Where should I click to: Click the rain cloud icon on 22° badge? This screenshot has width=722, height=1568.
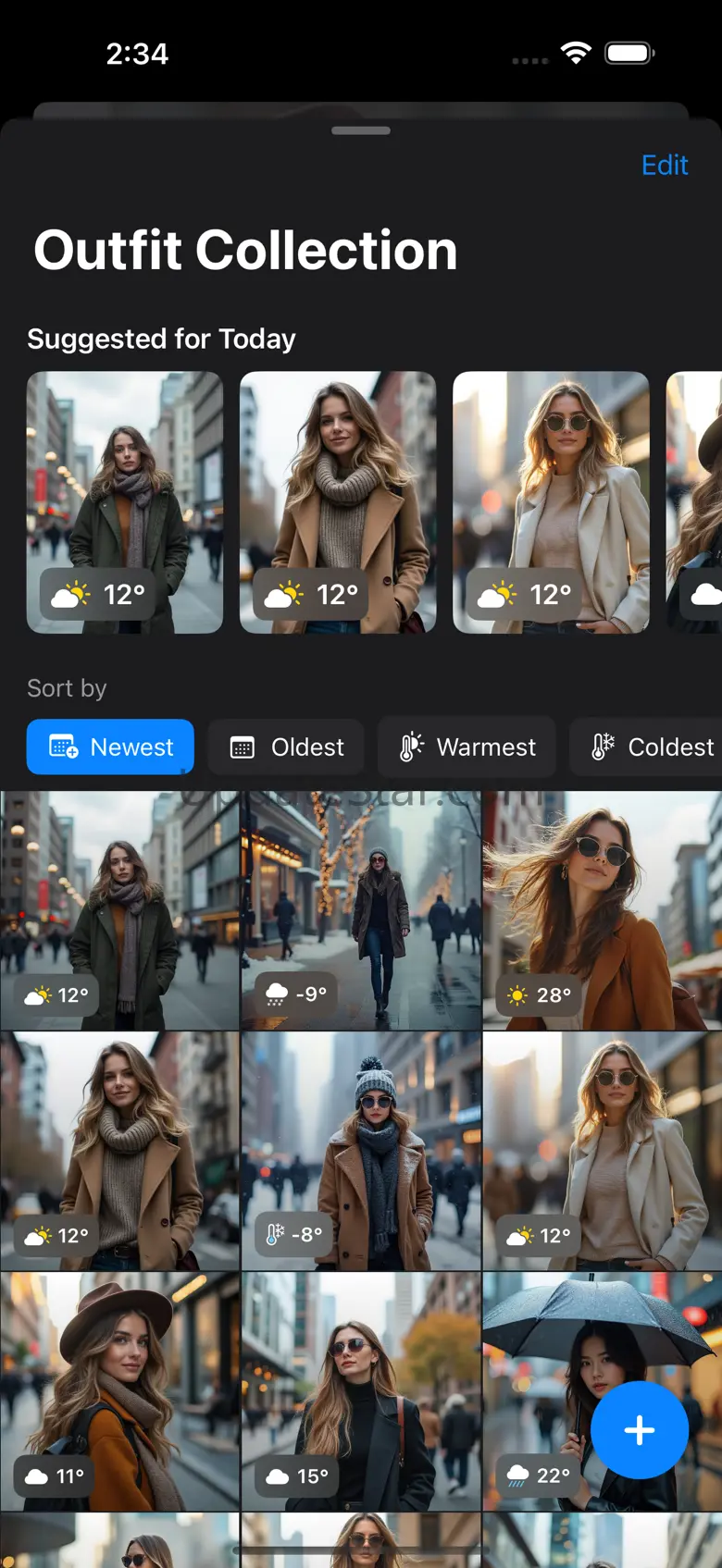pos(518,1475)
